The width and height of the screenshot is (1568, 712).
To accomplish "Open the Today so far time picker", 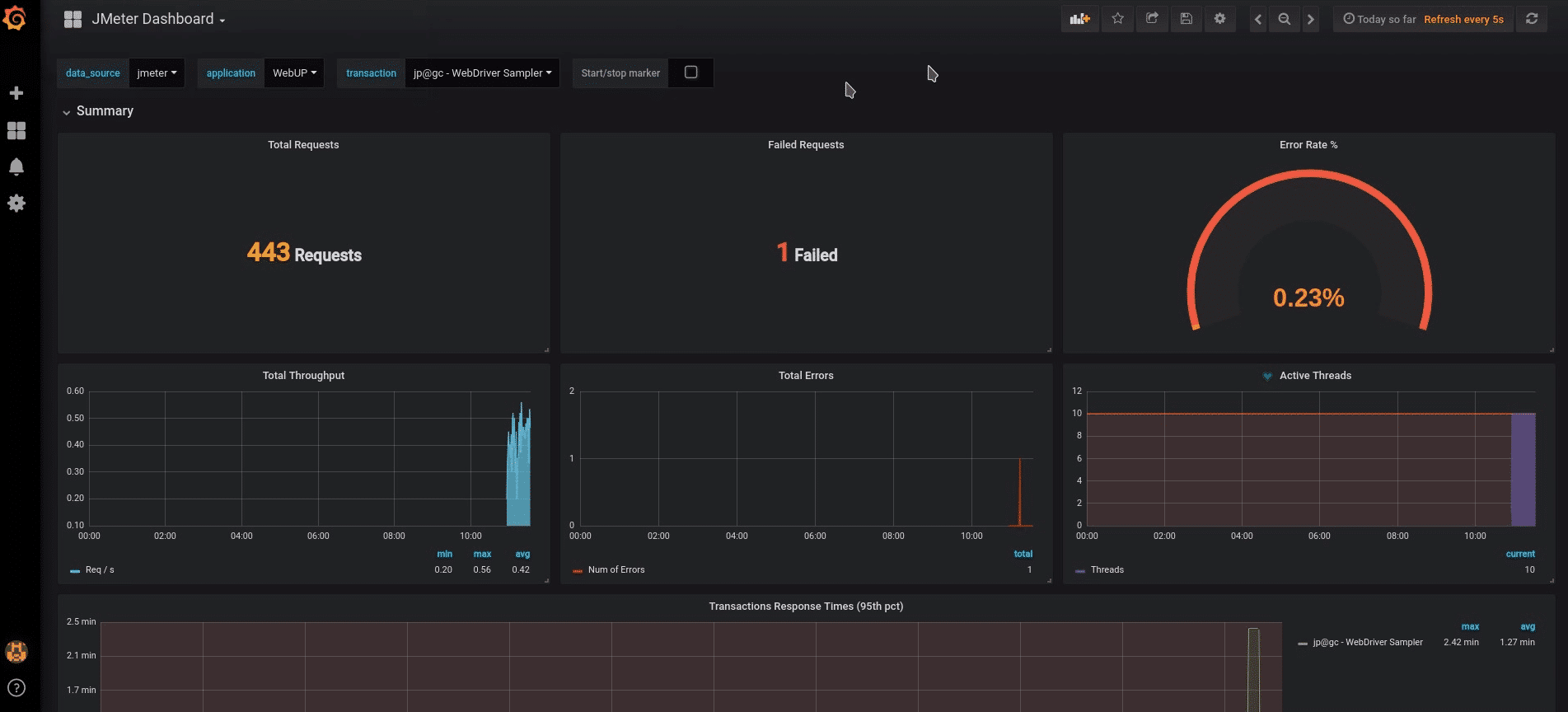I will pyautogui.click(x=1380, y=19).
